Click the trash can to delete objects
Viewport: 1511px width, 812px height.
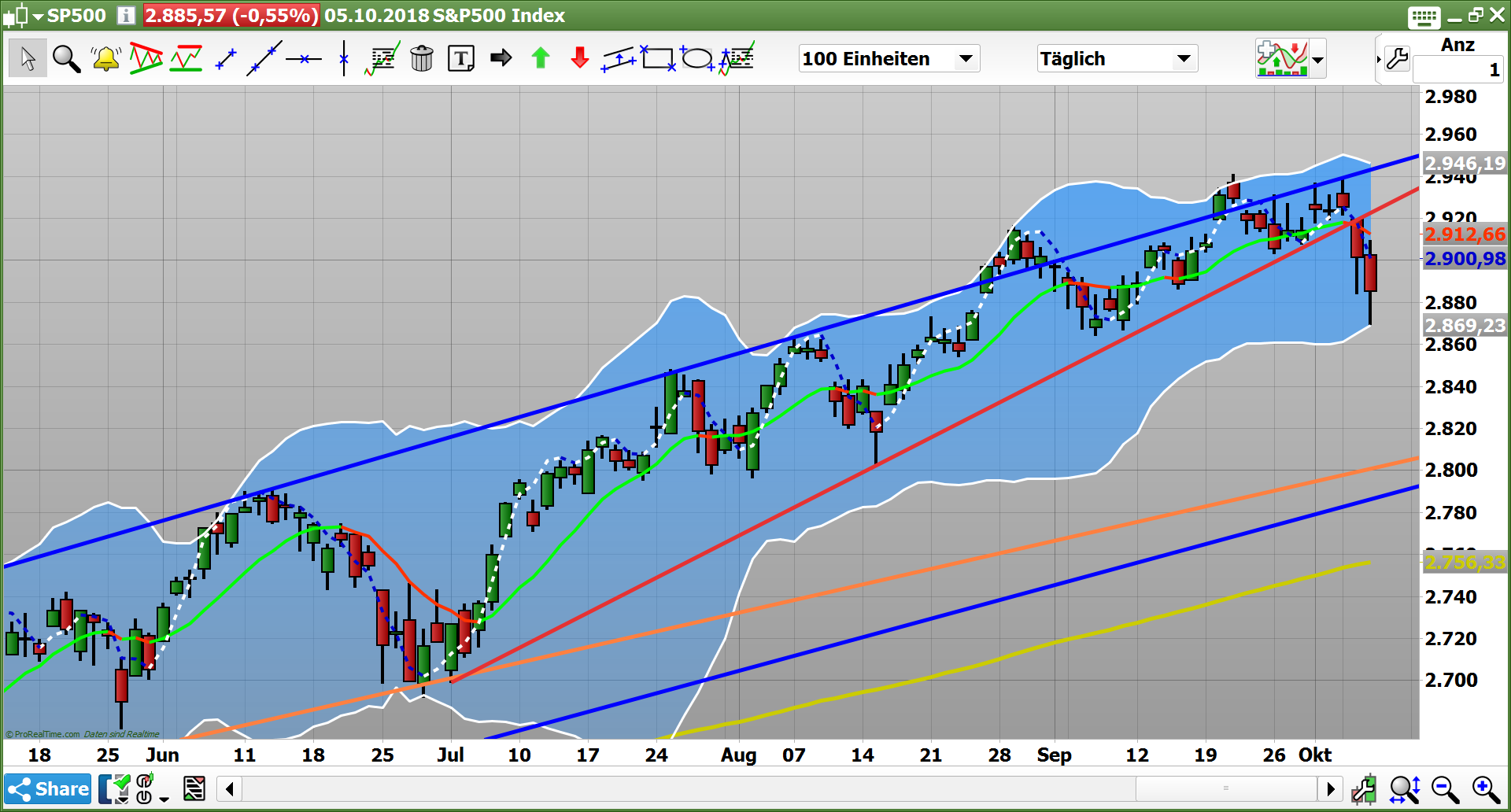tap(422, 58)
